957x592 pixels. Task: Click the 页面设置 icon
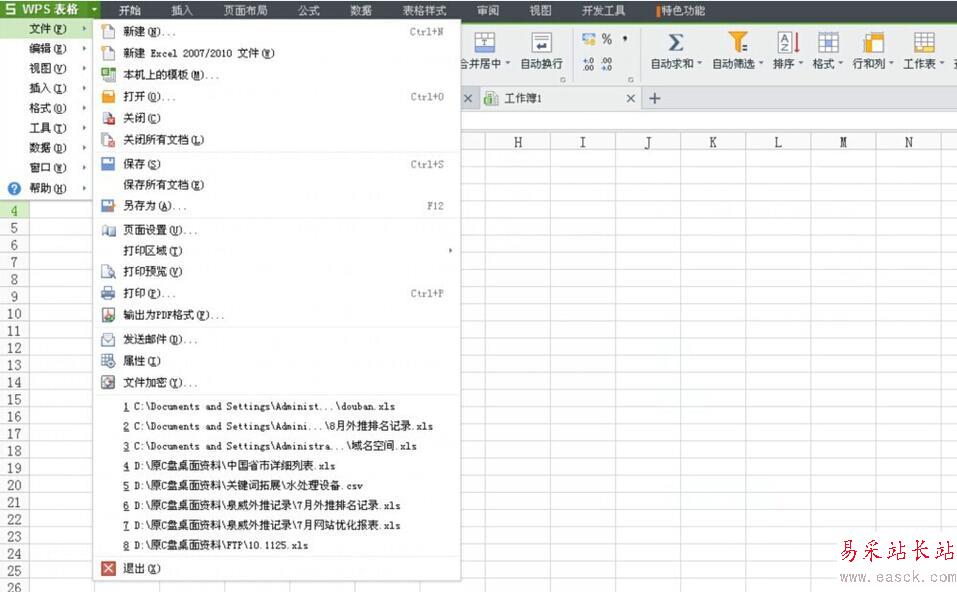(108, 230)
